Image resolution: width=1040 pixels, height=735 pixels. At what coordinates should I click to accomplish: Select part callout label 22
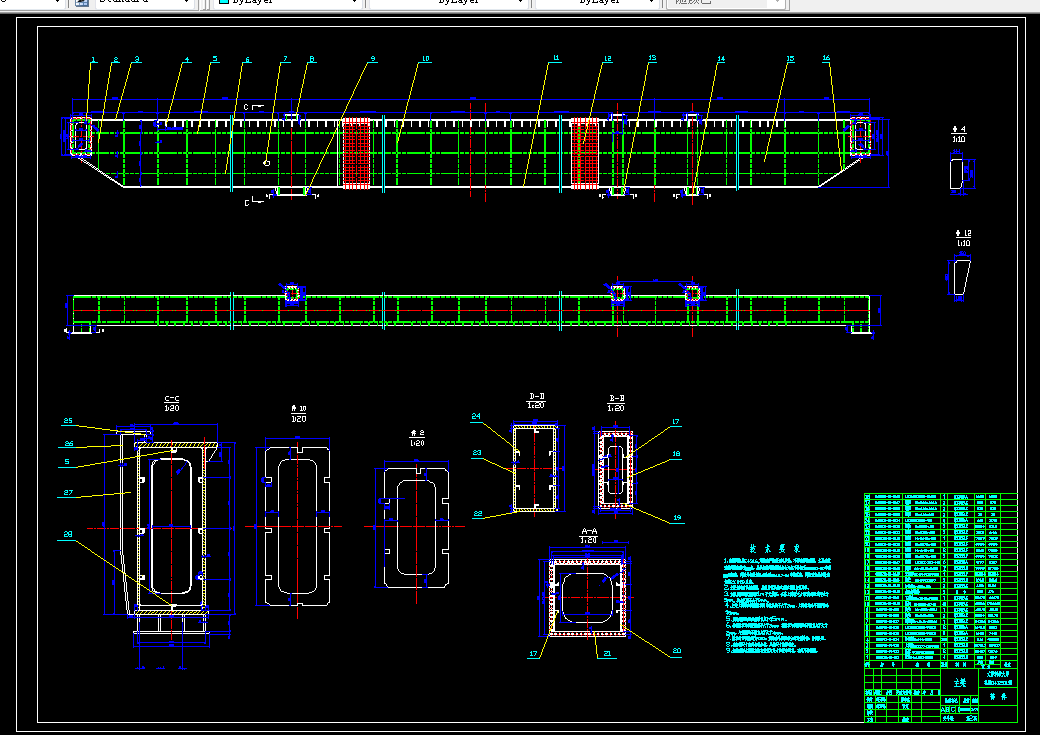click(478, 514)
